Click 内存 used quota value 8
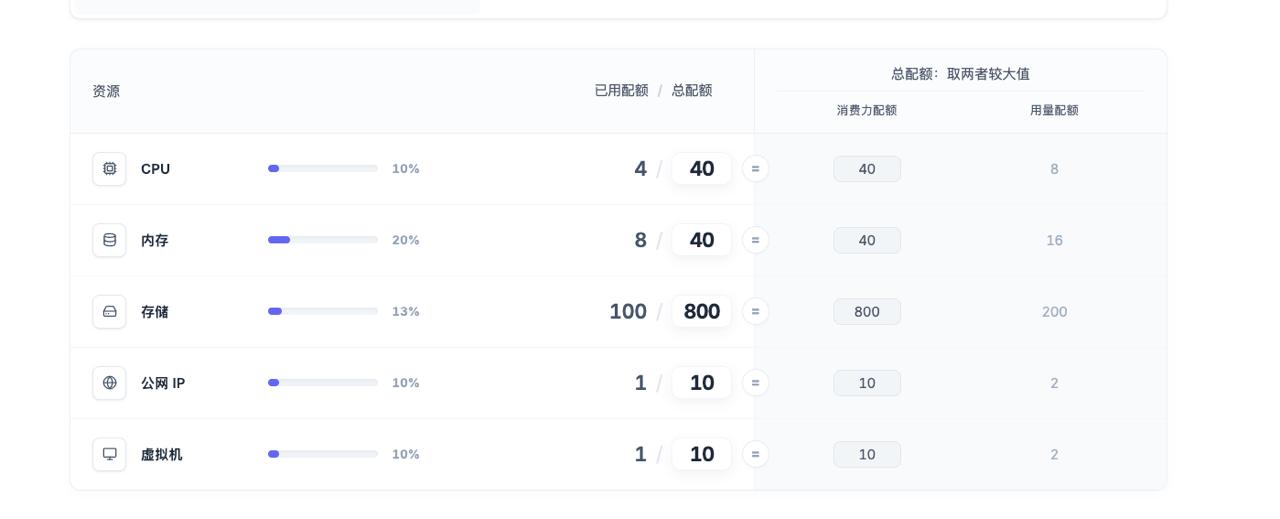This screenshot has width=1280, height=519. click(641, 240)
